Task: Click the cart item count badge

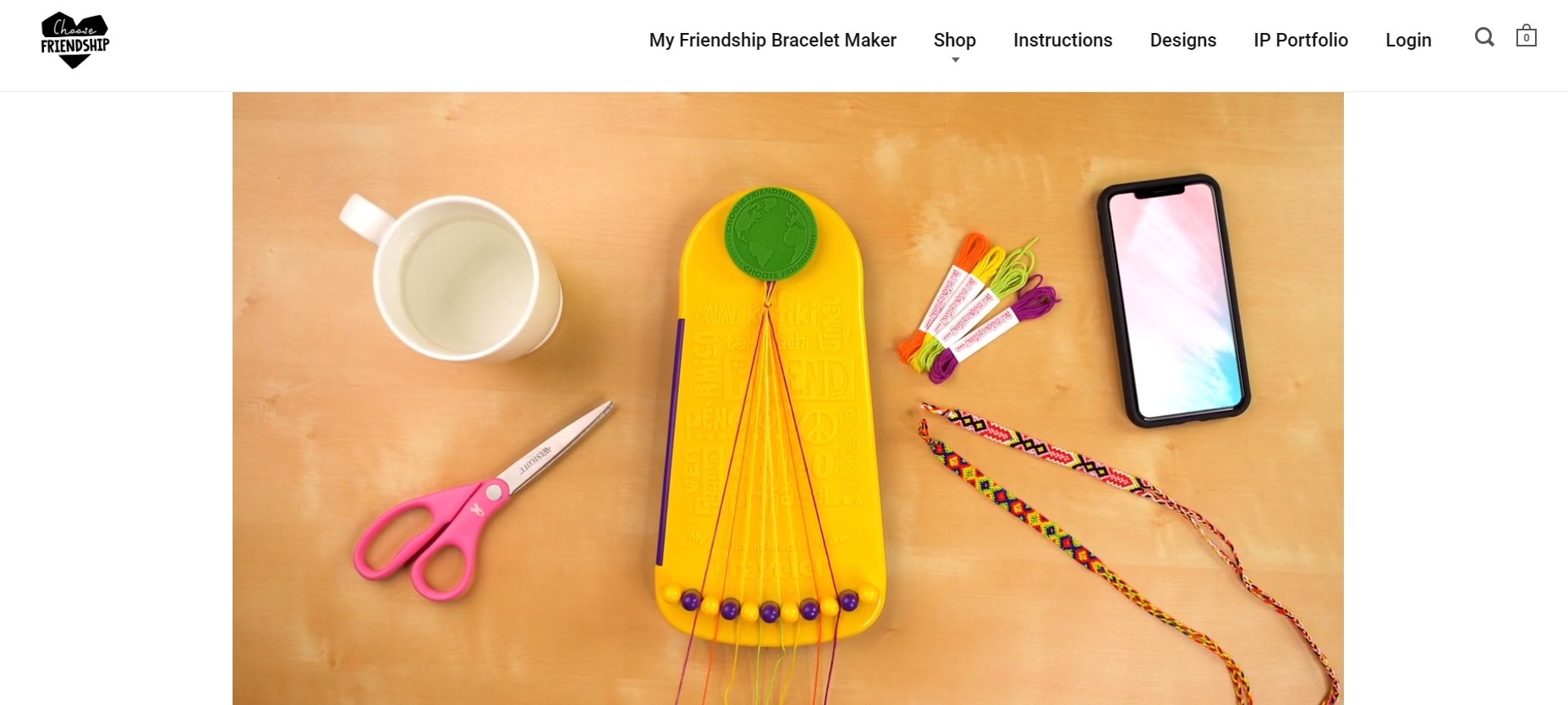Action: tap(1527, 38)
